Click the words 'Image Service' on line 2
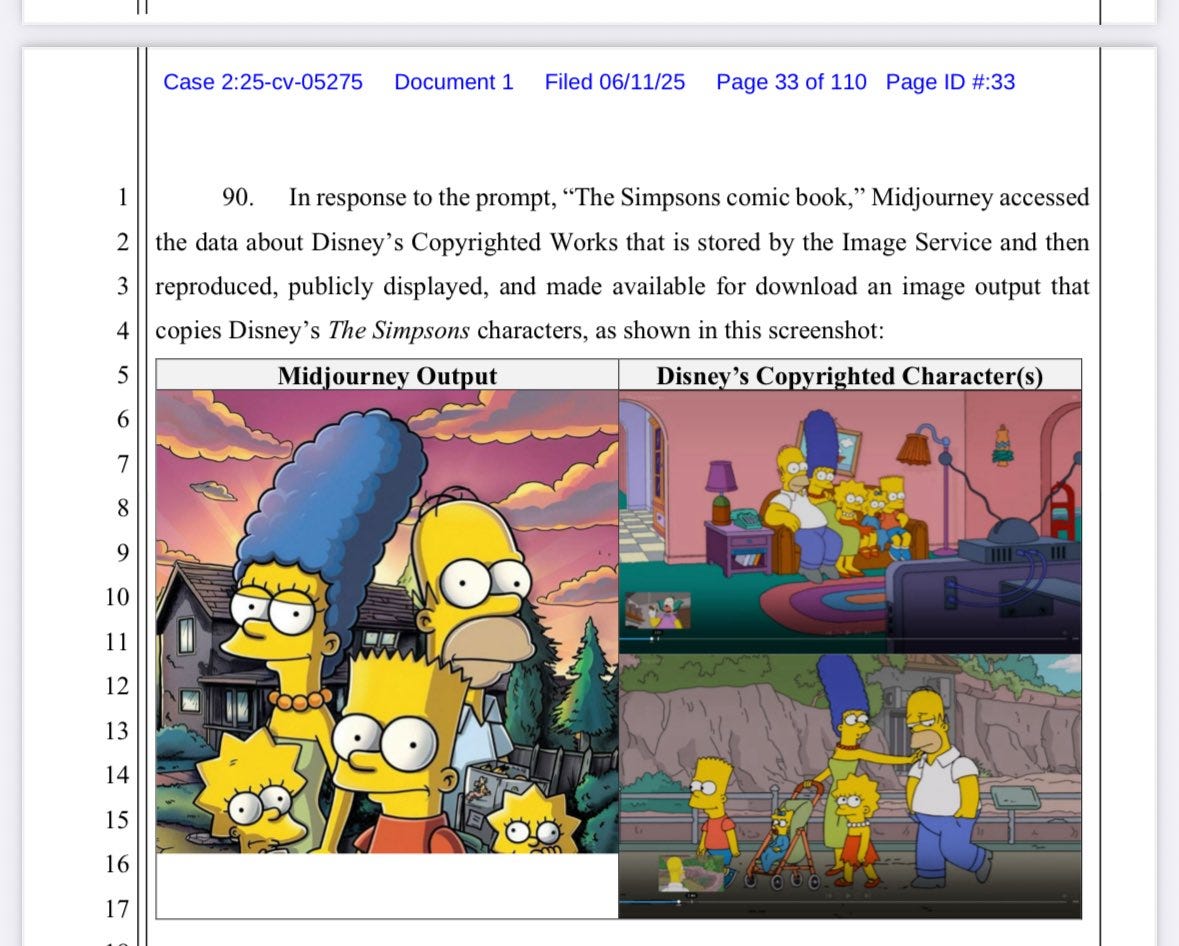Viewport: 1179px width, 946px height. [x=916, y=242]
